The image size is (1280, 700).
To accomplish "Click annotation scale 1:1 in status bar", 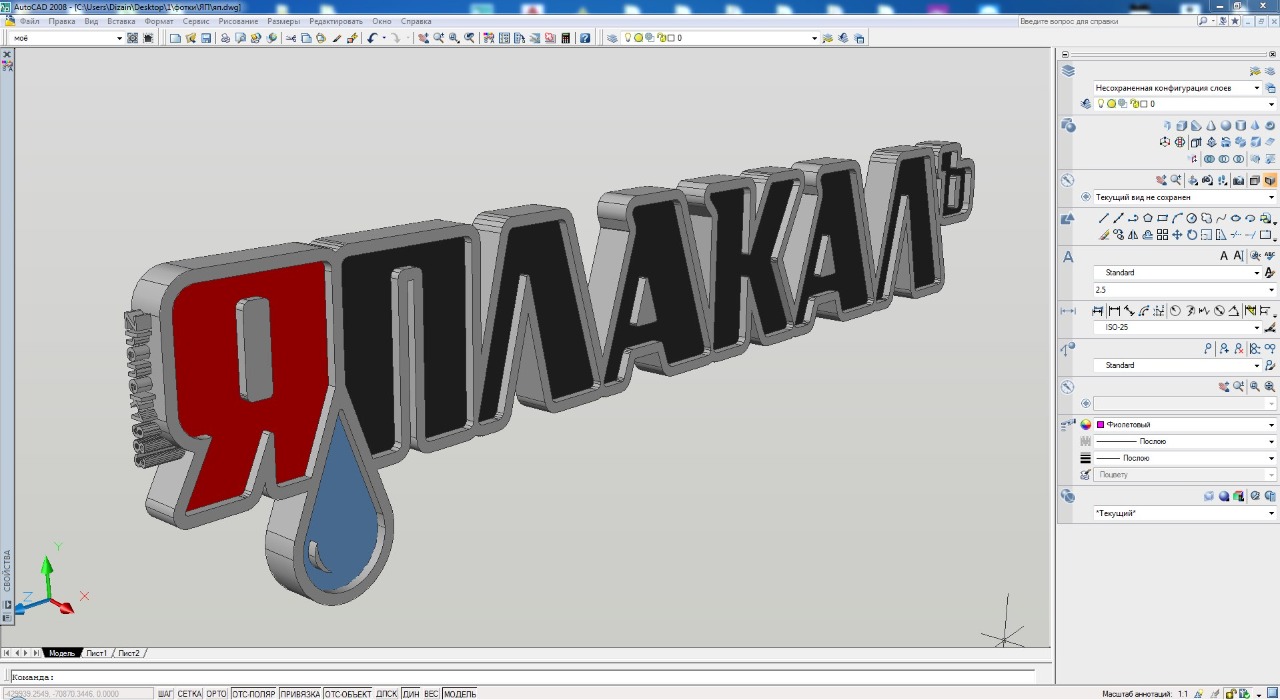I will click(1183, 693).
